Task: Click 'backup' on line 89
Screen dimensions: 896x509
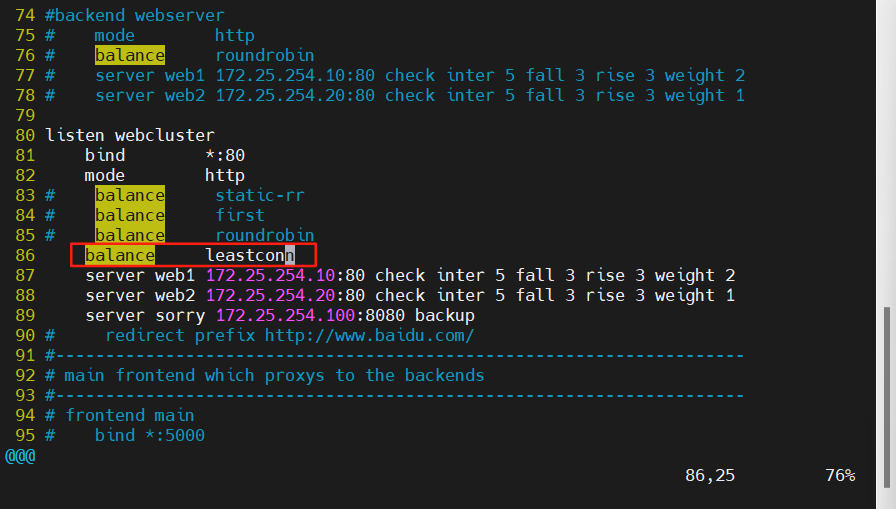Action: pos(445,315)
